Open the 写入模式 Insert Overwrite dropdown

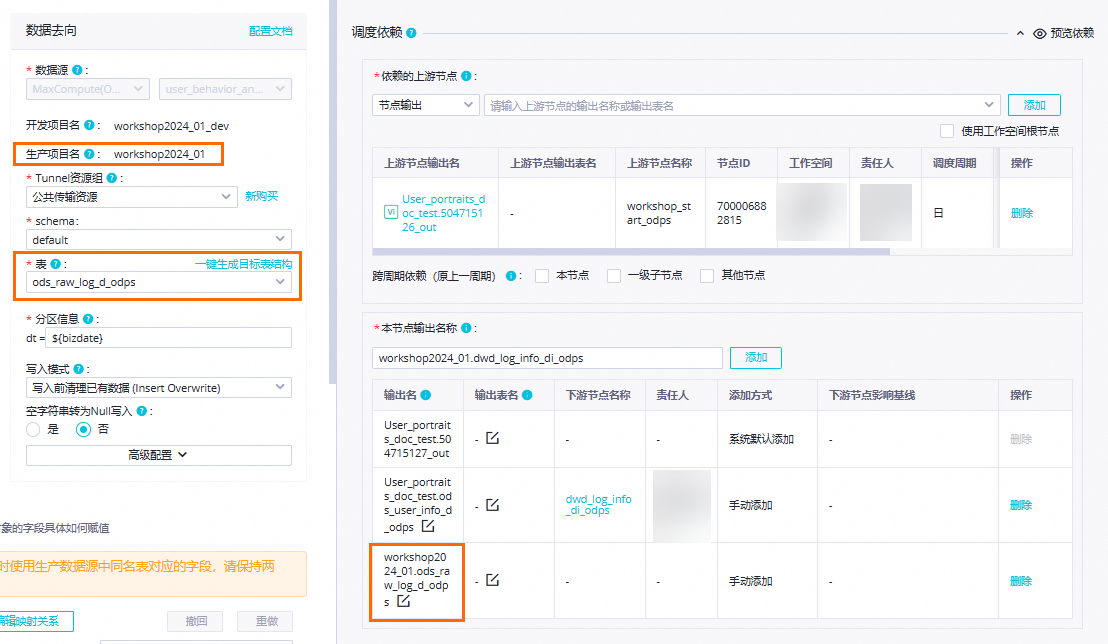click(x=159, y=387)
